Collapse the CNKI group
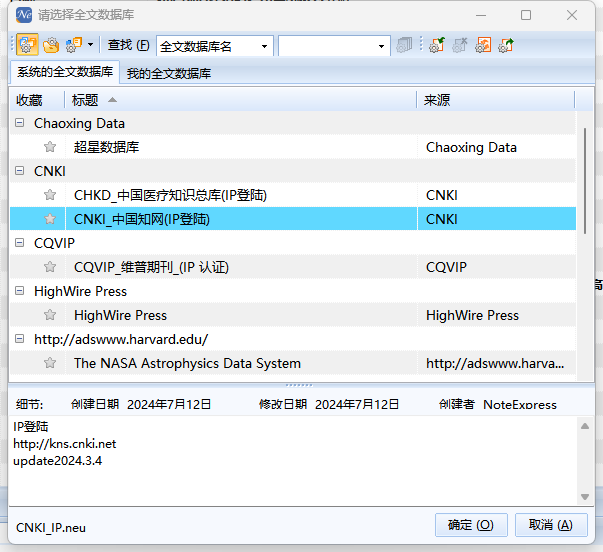Image resolution: width=603 pixels, height=552 pixels. click(19, 170)
